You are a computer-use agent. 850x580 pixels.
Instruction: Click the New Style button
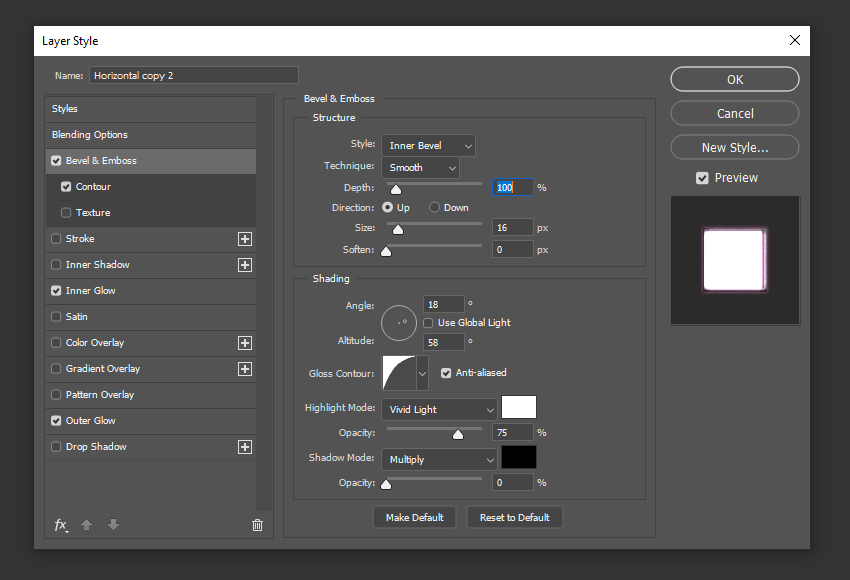point(735,147)
